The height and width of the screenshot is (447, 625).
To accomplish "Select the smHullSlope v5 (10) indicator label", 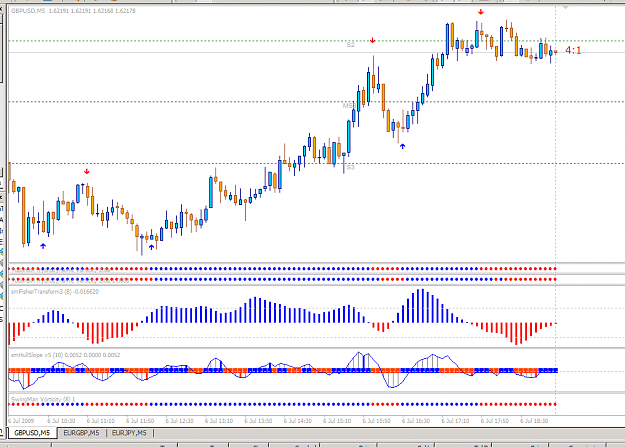I will point(65,355).
